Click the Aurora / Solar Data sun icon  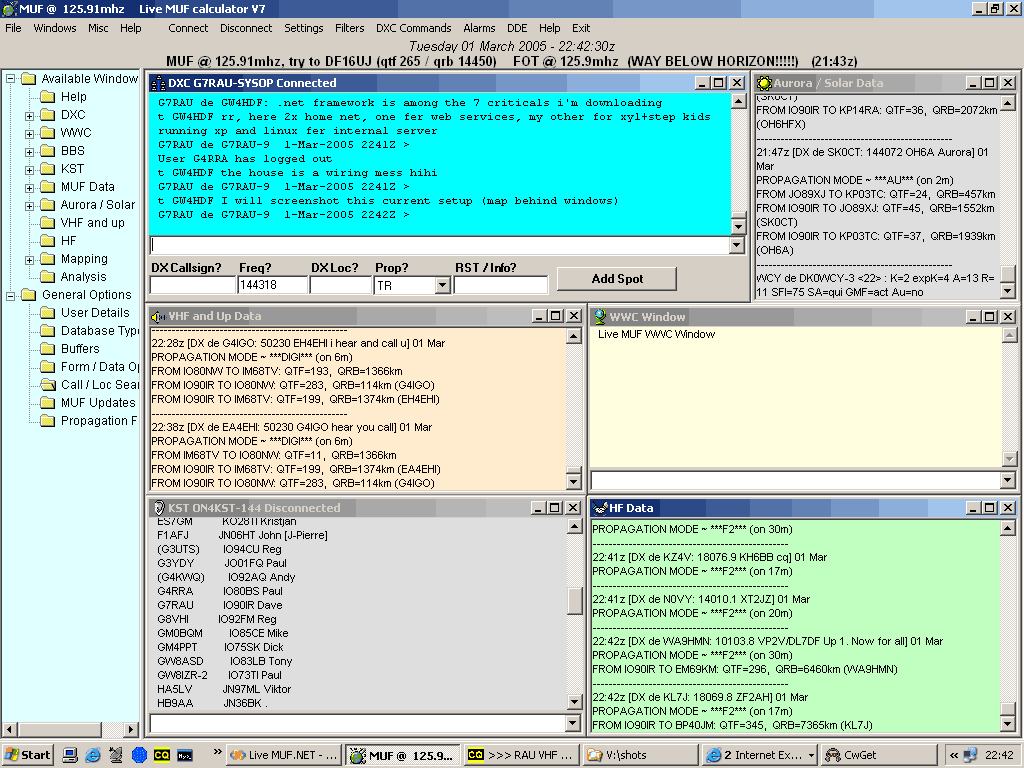[x=765, y=83]
